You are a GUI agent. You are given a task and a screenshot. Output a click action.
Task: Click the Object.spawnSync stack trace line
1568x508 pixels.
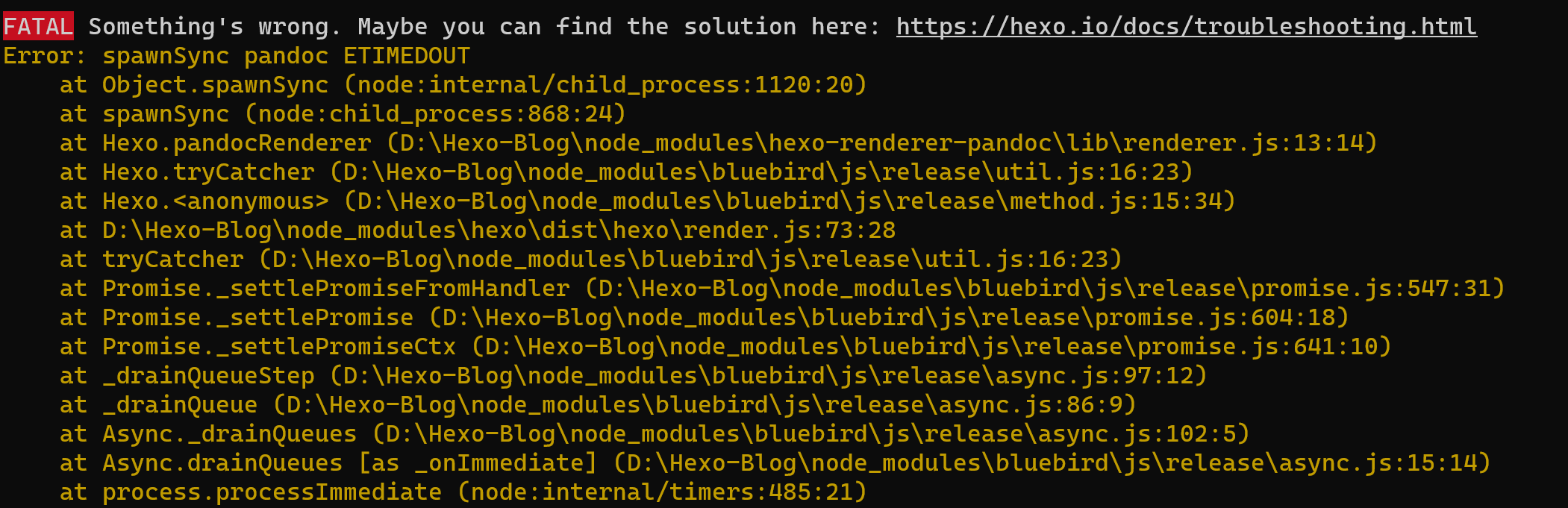pyautogui.click(x=463, y=85)
